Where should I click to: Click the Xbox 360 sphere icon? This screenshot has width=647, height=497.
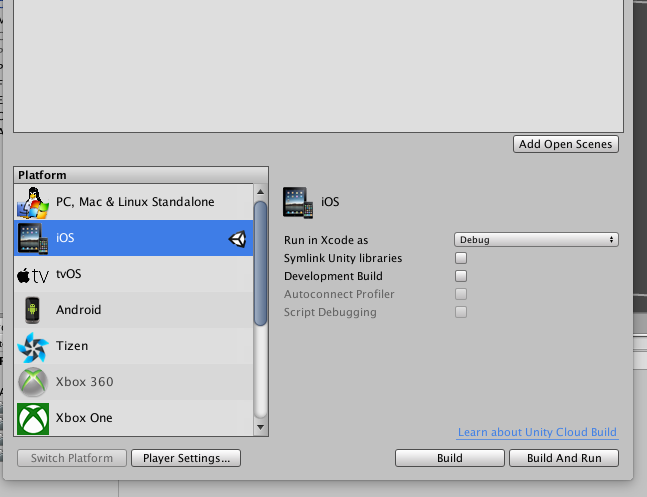pyautogui.click(x=33, y=382)
